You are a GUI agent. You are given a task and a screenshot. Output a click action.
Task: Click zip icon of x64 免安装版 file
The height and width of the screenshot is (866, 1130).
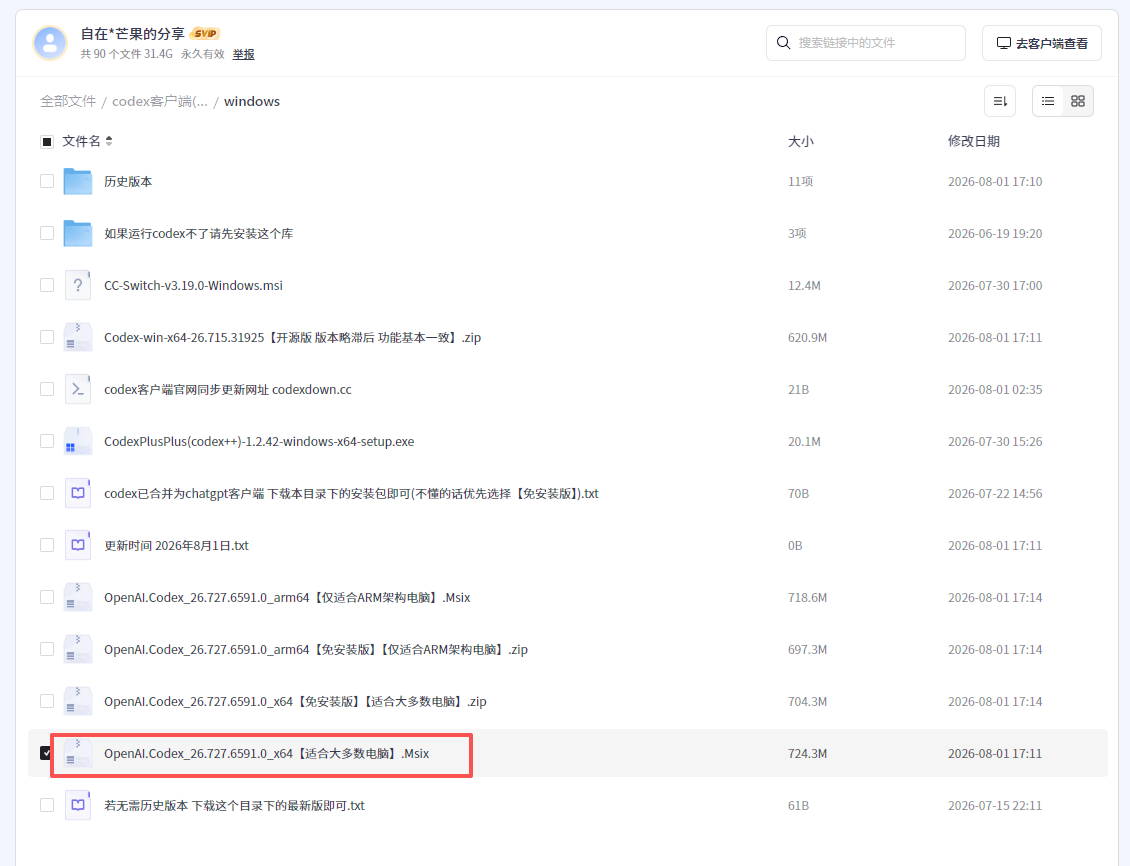pos(78,701)
